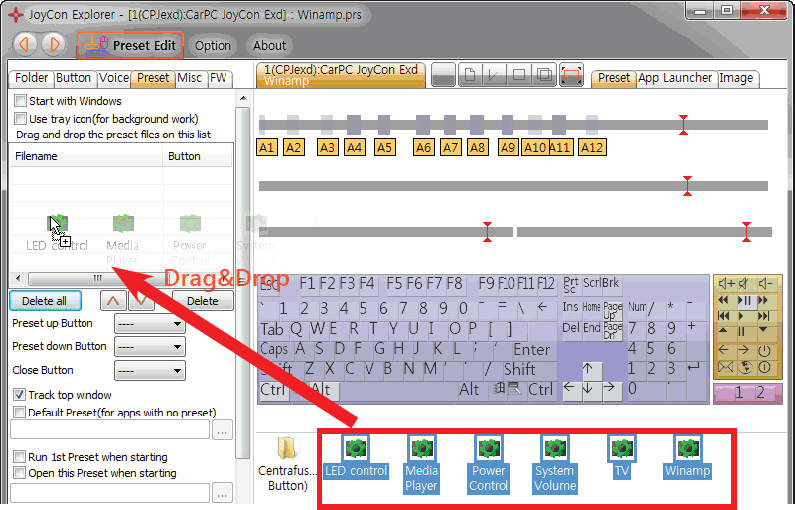The height and width of the screenshot is (510, 795).
Task: Click browse button beside Default Preset field
Action: (x=222, y=430)
